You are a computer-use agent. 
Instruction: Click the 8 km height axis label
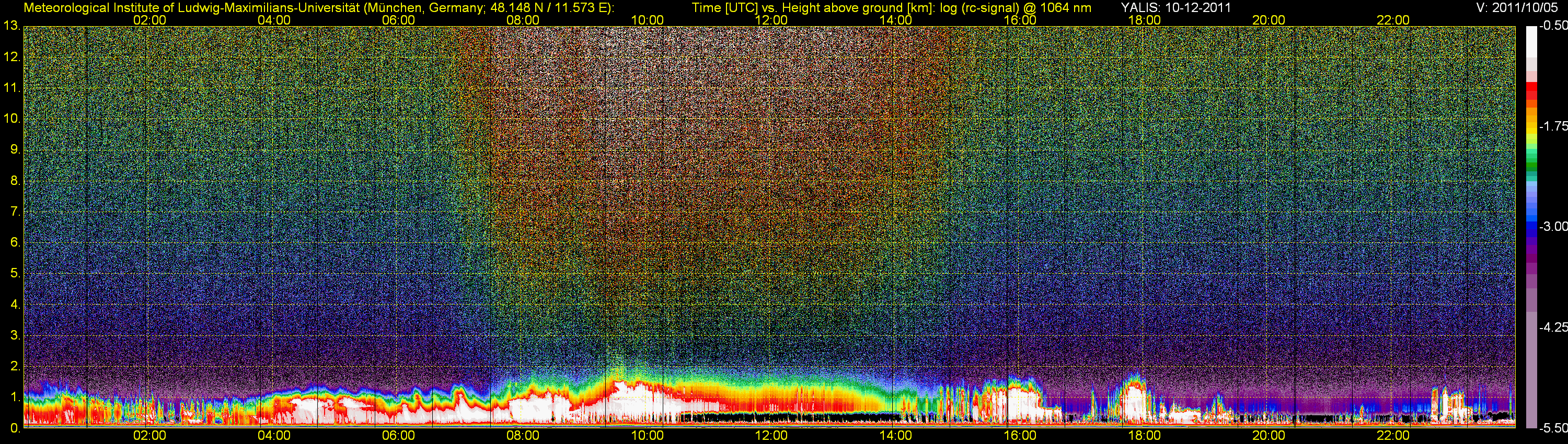(x=15, y=181)
